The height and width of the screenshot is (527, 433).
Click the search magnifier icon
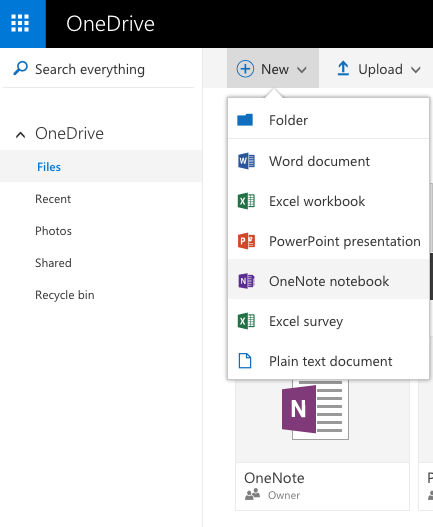(21, 69)
